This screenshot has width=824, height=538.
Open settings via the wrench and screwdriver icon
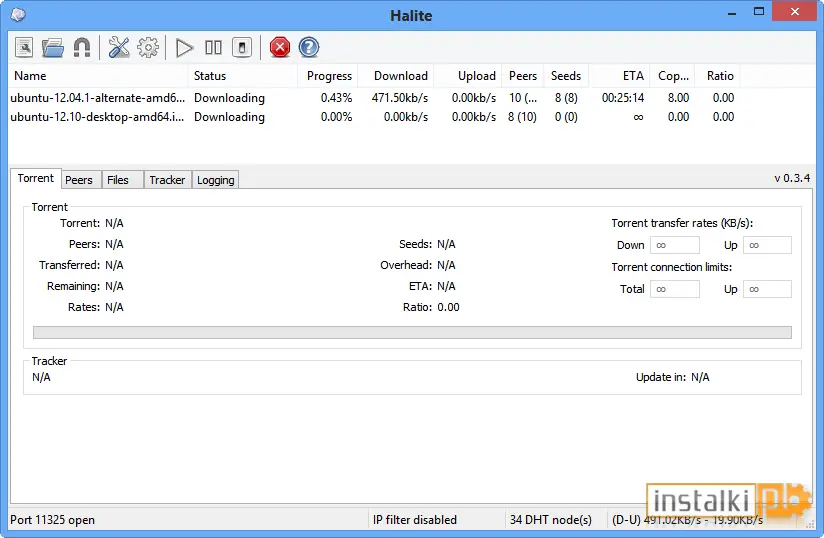click(x=119, y=47)
